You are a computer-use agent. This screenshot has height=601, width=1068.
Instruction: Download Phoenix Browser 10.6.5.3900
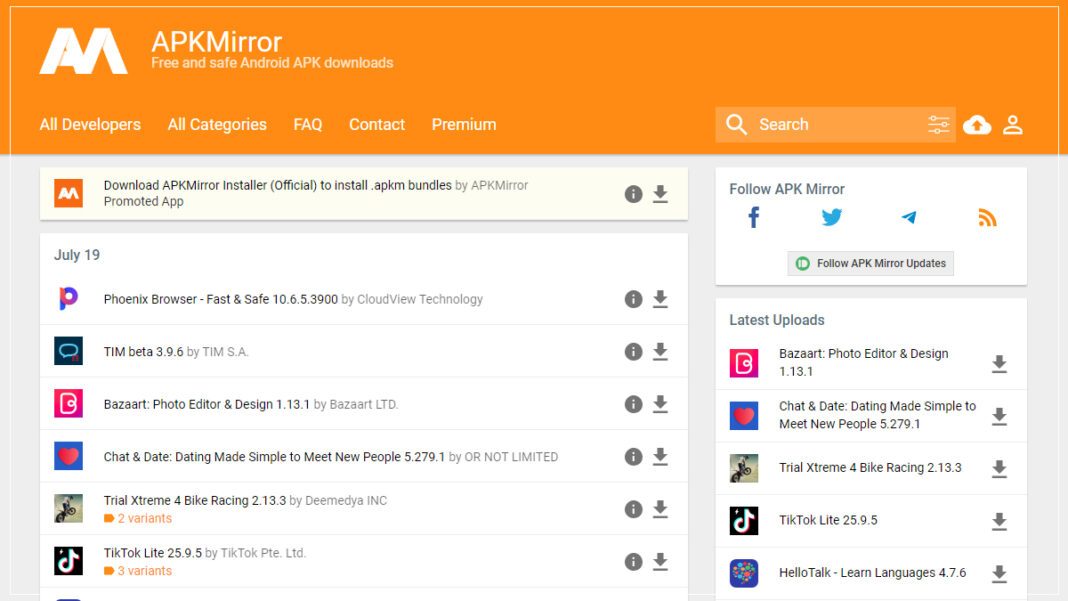[660, 299]
